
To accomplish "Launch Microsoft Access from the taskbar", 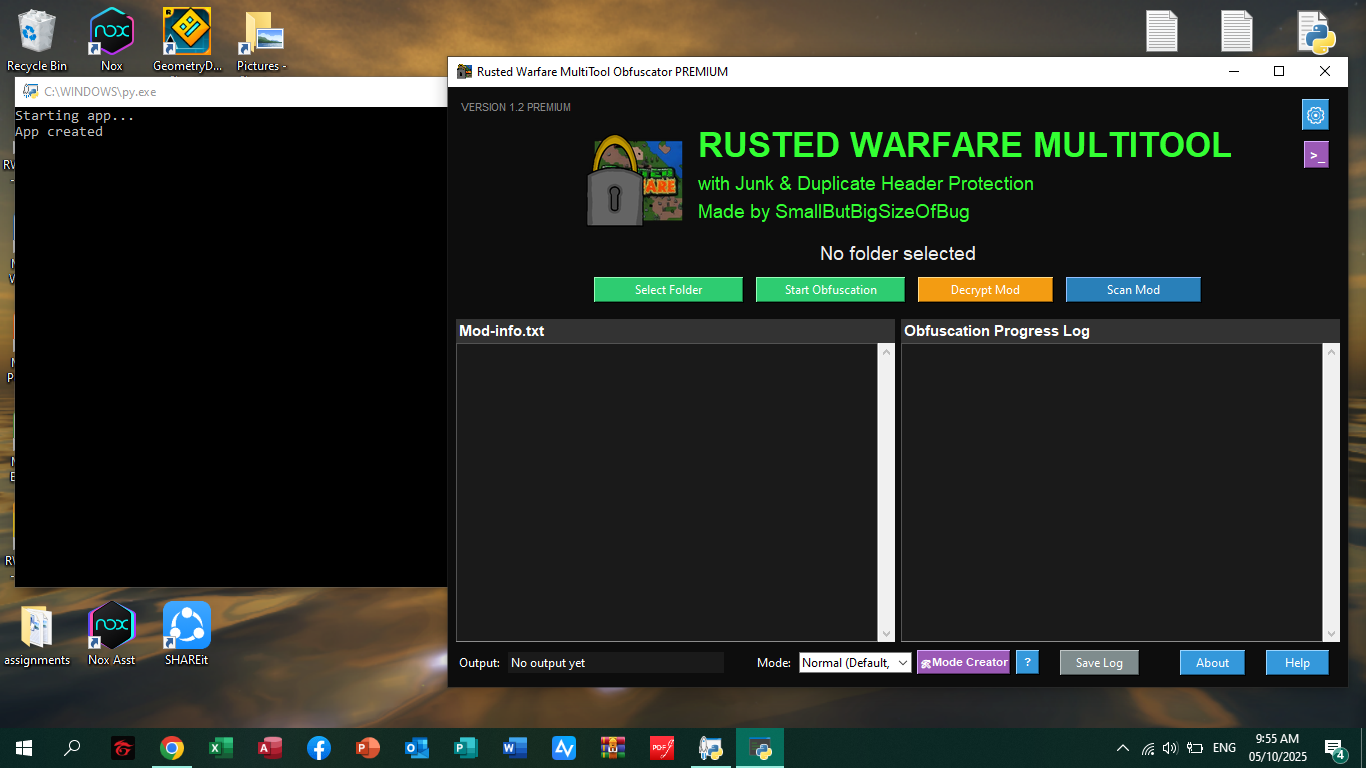I will 270,748.
